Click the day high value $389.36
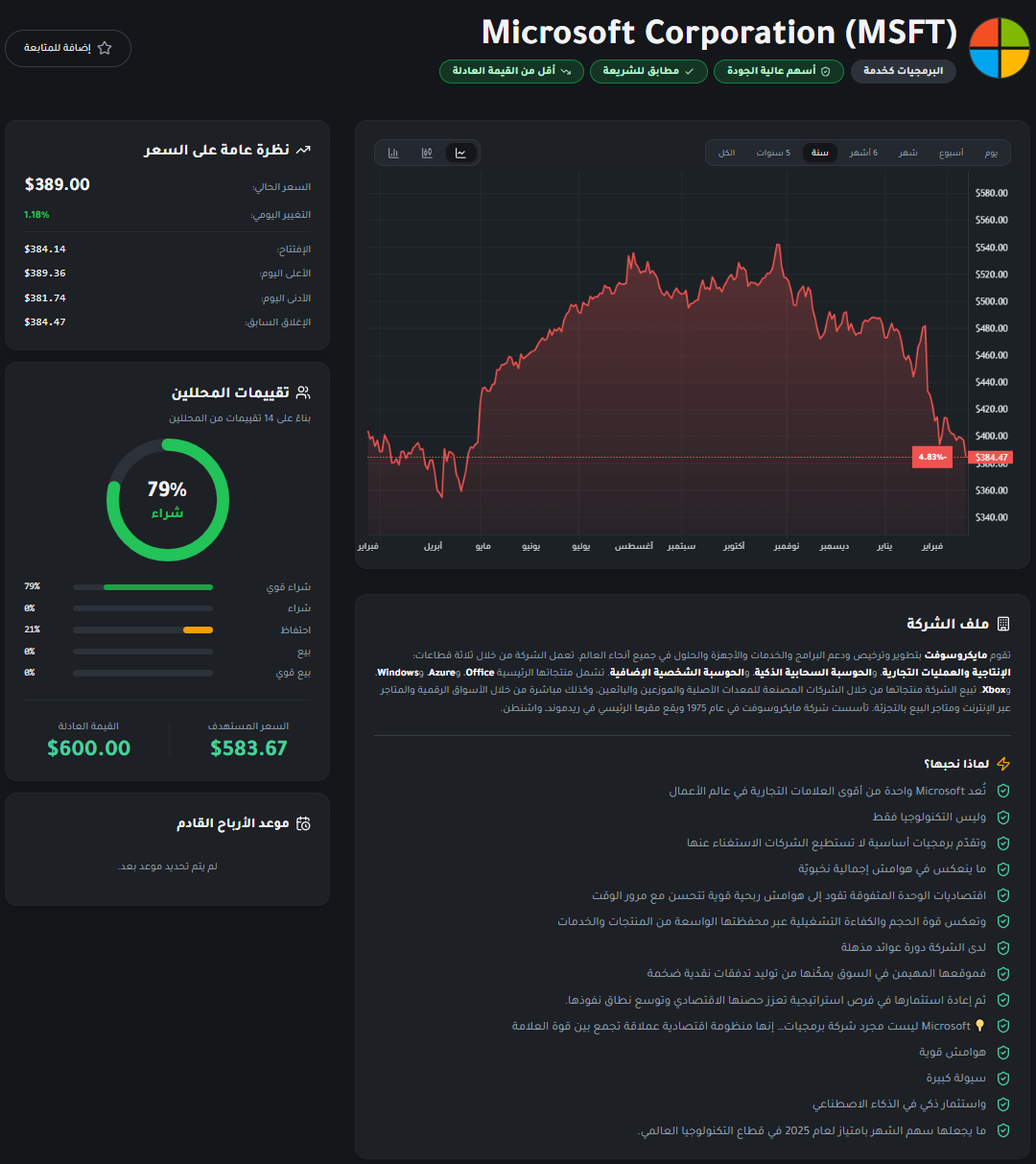Viewport: 1036px width, 1164px height. pos(45,273)
